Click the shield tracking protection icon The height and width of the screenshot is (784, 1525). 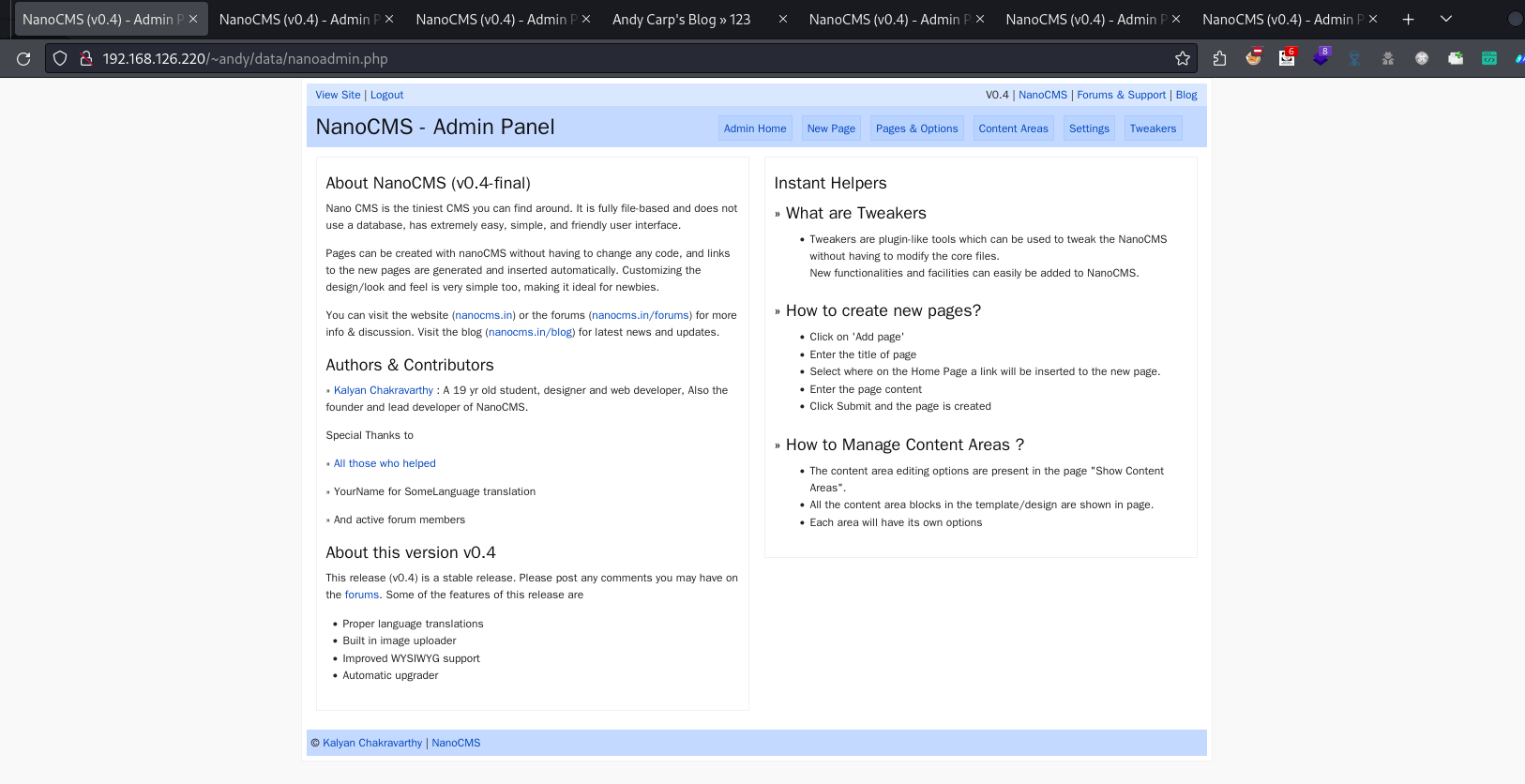pos(60,58)
